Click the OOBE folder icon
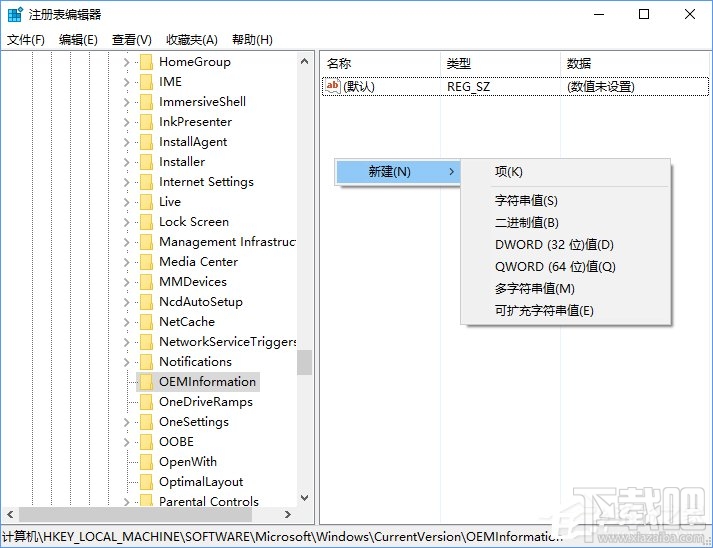Viewport: 713px width, 548px height. tap(146, 442)
